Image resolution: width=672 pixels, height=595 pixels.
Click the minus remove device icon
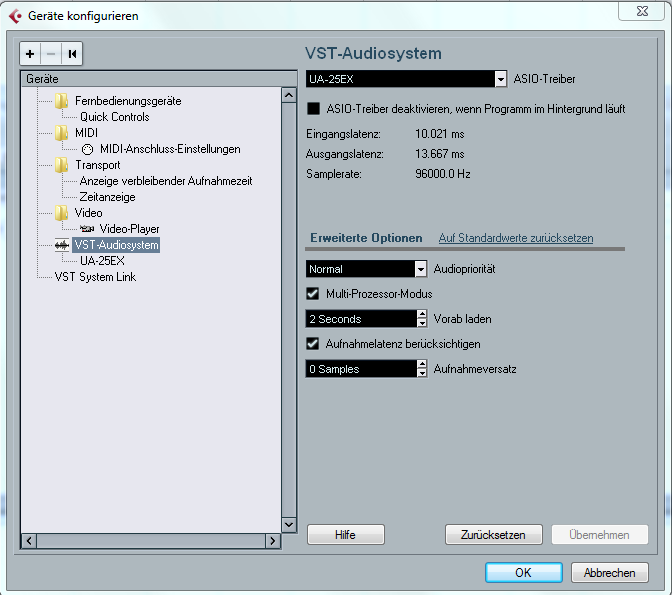point(51,54)
